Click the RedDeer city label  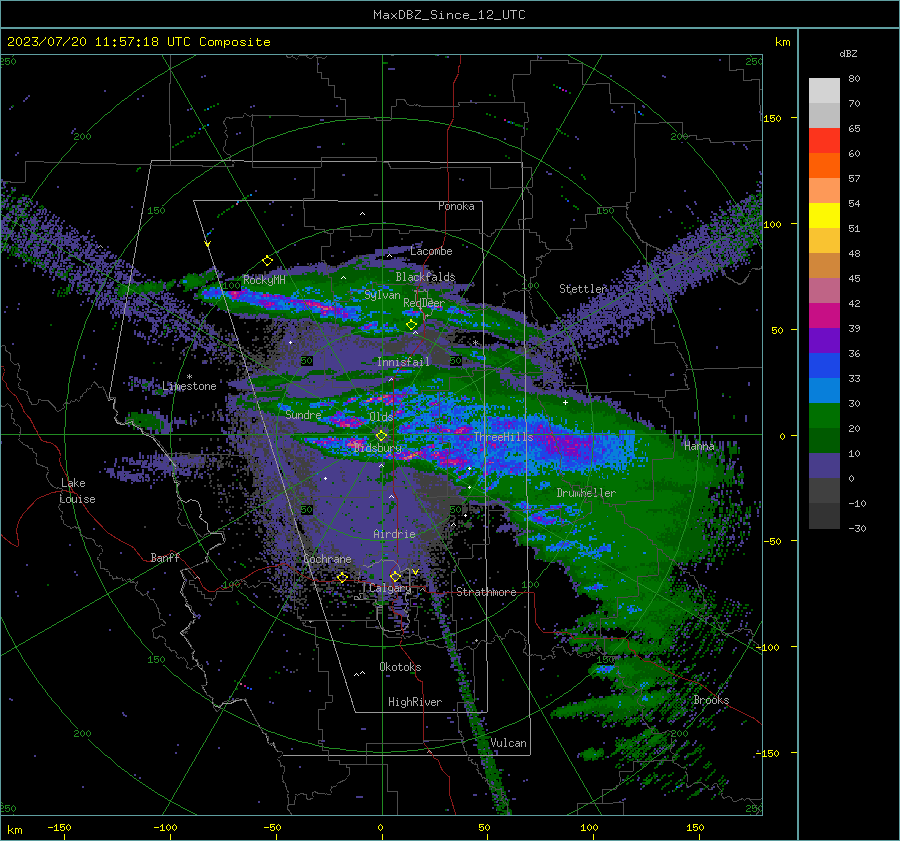coord(424,303)
